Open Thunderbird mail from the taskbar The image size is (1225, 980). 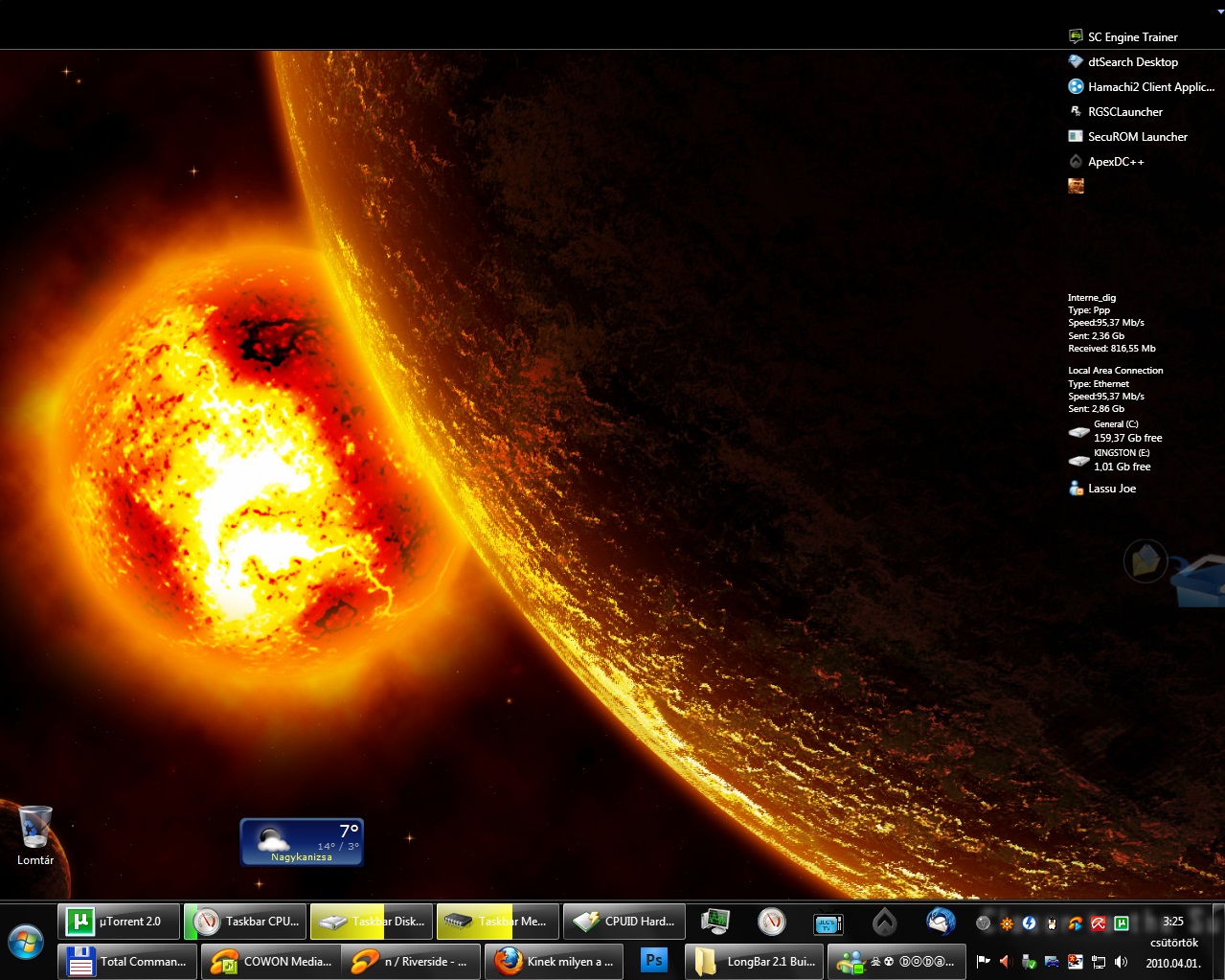click(x=941, y=923)
